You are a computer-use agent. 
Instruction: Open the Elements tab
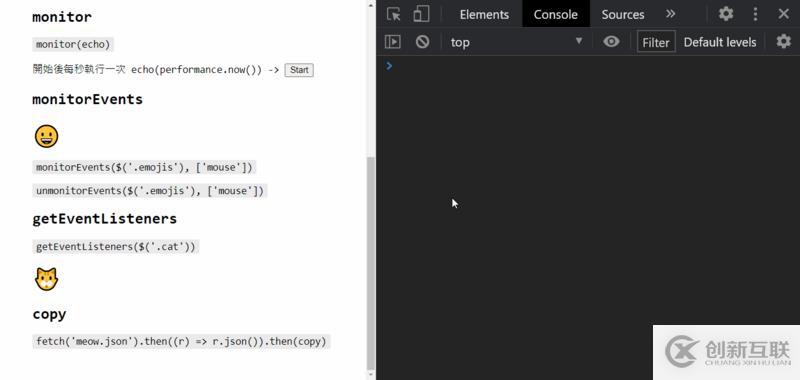point(484,14)
